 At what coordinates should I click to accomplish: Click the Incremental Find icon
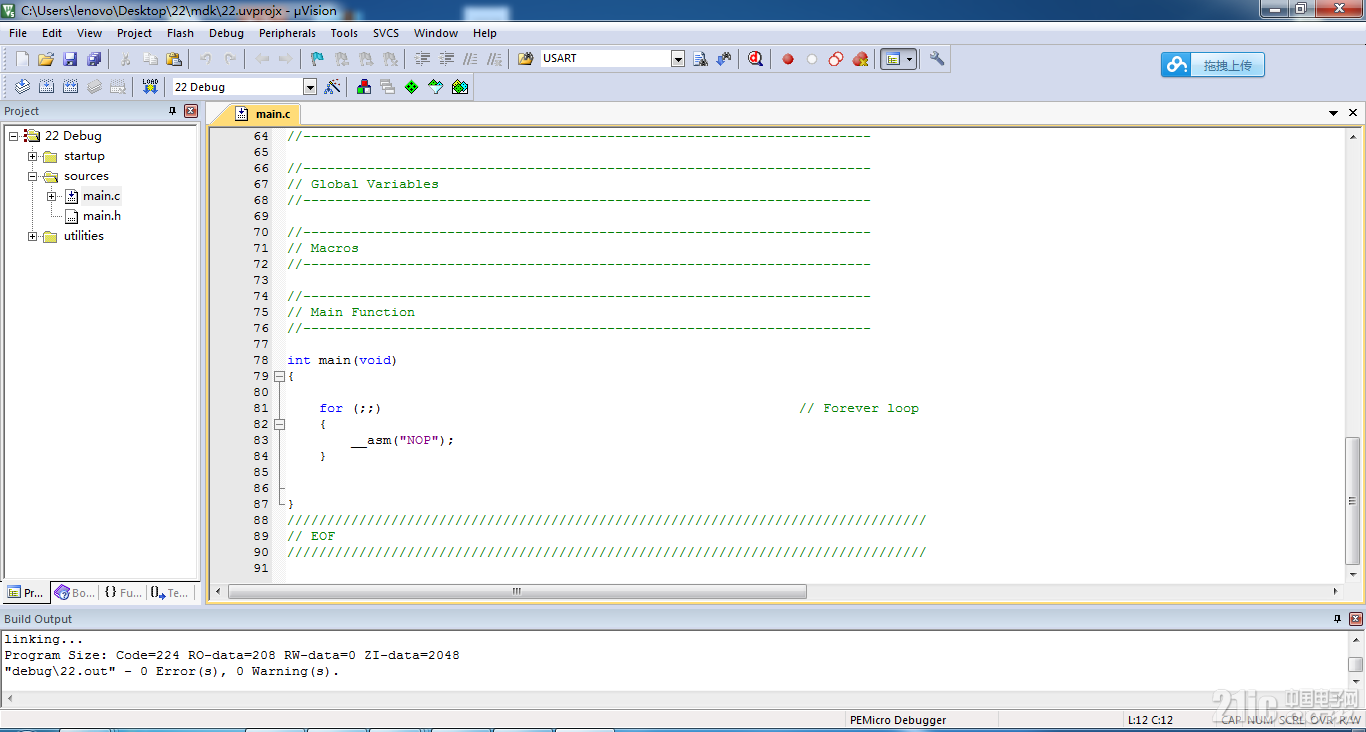click(x=724, y=59)
